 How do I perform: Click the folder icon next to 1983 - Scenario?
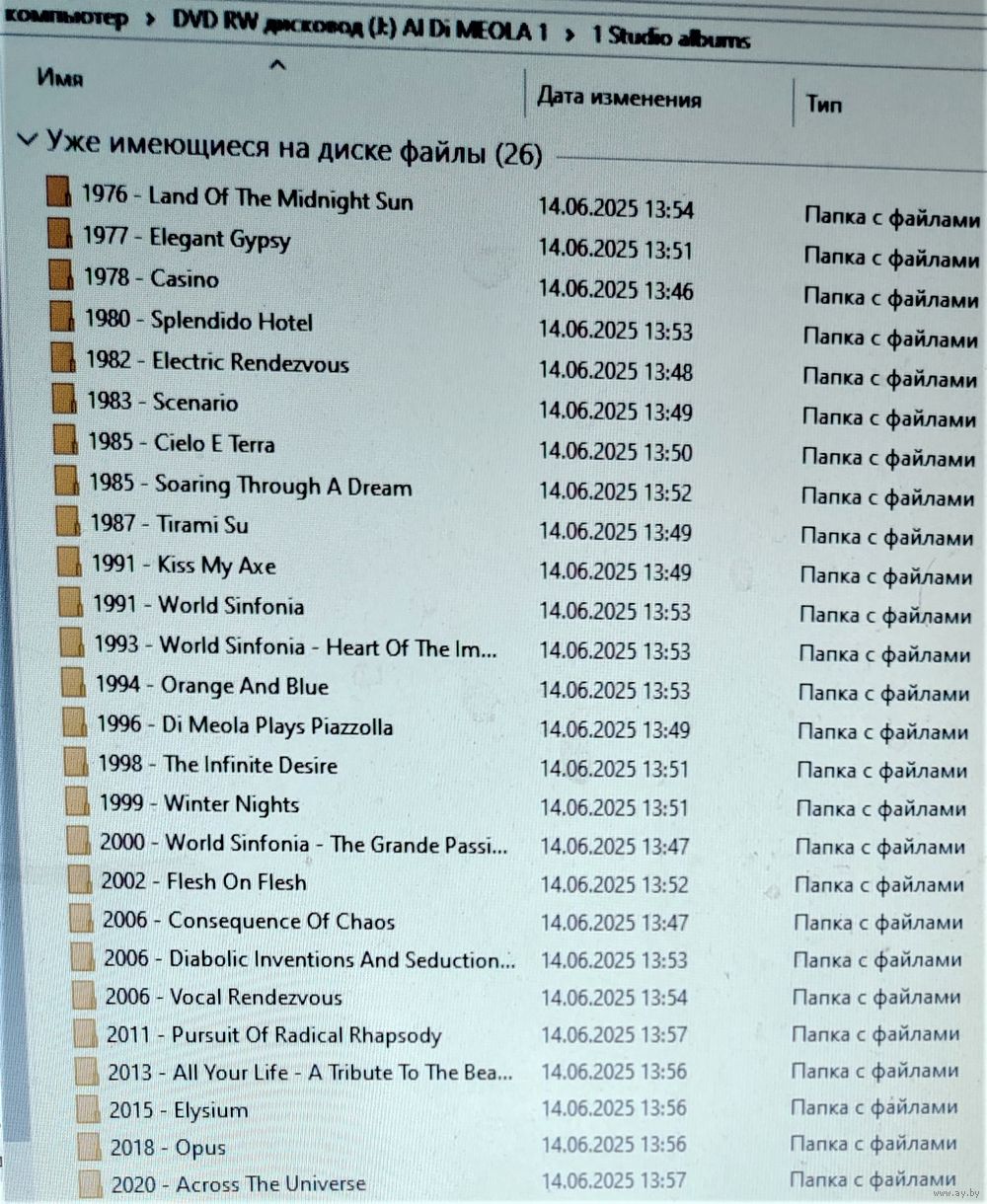point(64,399)
